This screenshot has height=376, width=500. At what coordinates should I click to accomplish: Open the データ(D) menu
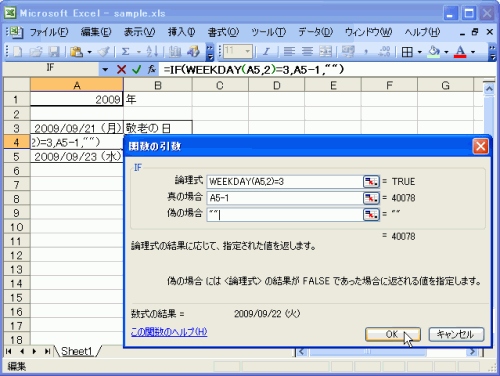pyautogui.click(x=316, y=32)
